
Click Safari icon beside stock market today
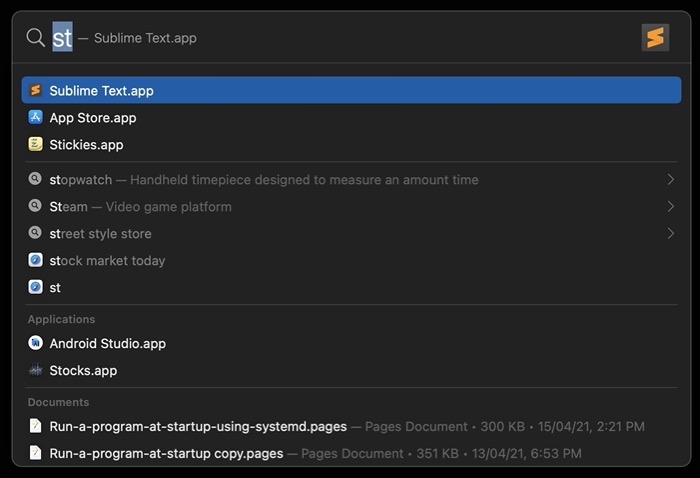36,261
